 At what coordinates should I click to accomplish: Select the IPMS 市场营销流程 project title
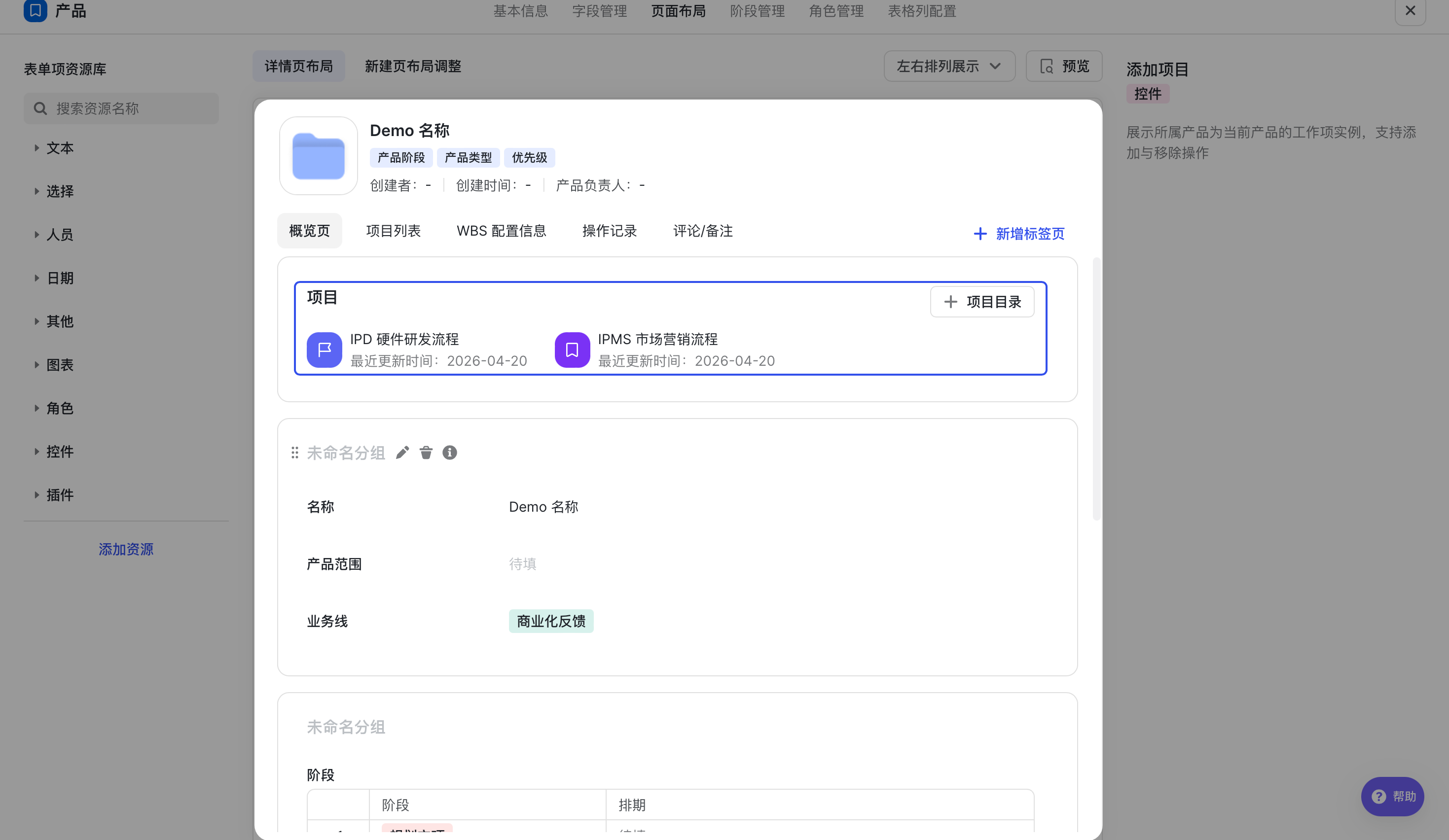658,339
